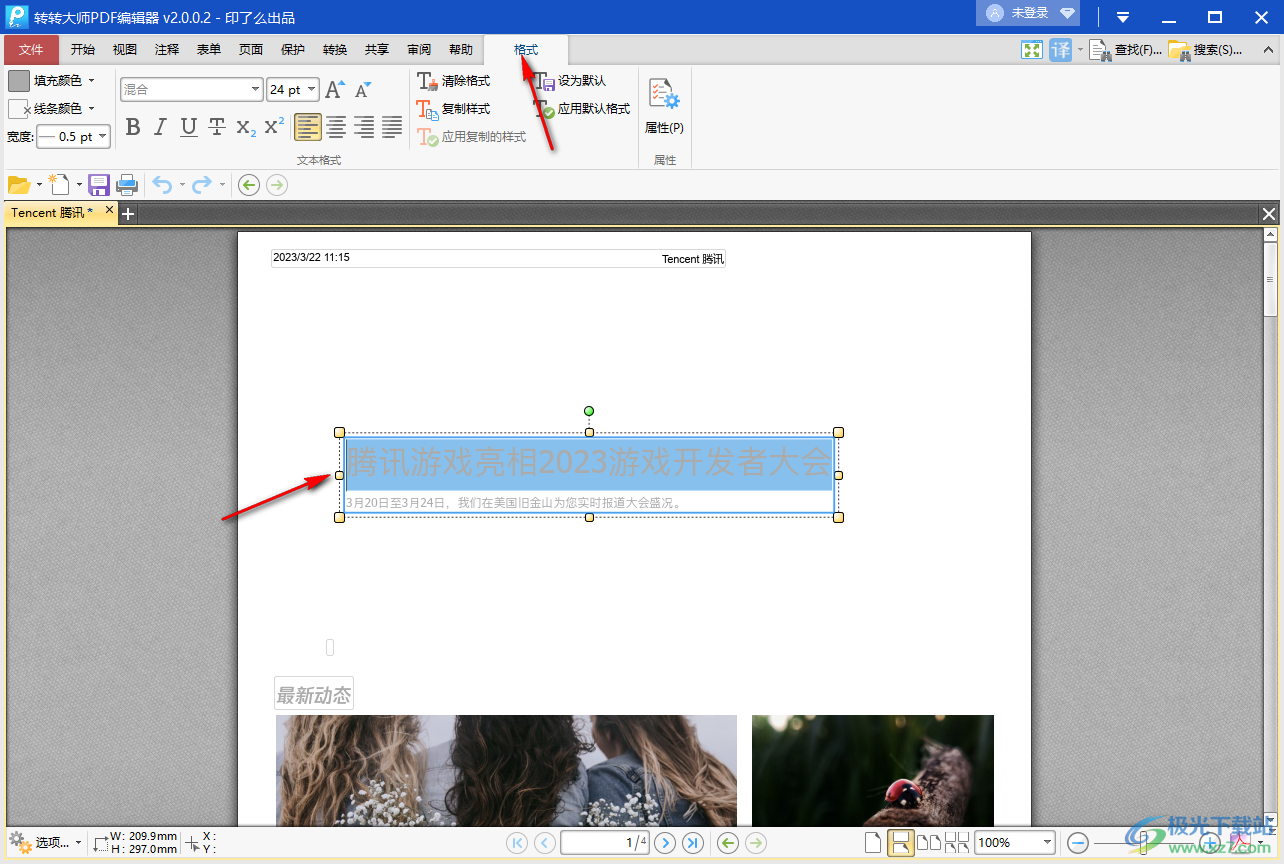1284x864 pixels.
Task: Switch to 视图 ribbon tab
Action: point(125,49)
